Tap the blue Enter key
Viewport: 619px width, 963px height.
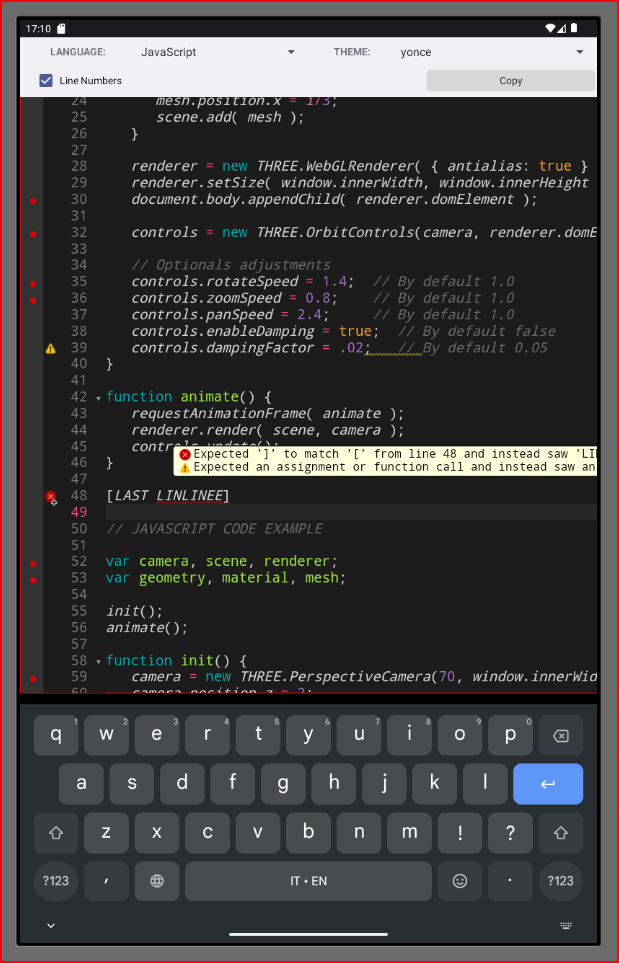pos(548,784)
